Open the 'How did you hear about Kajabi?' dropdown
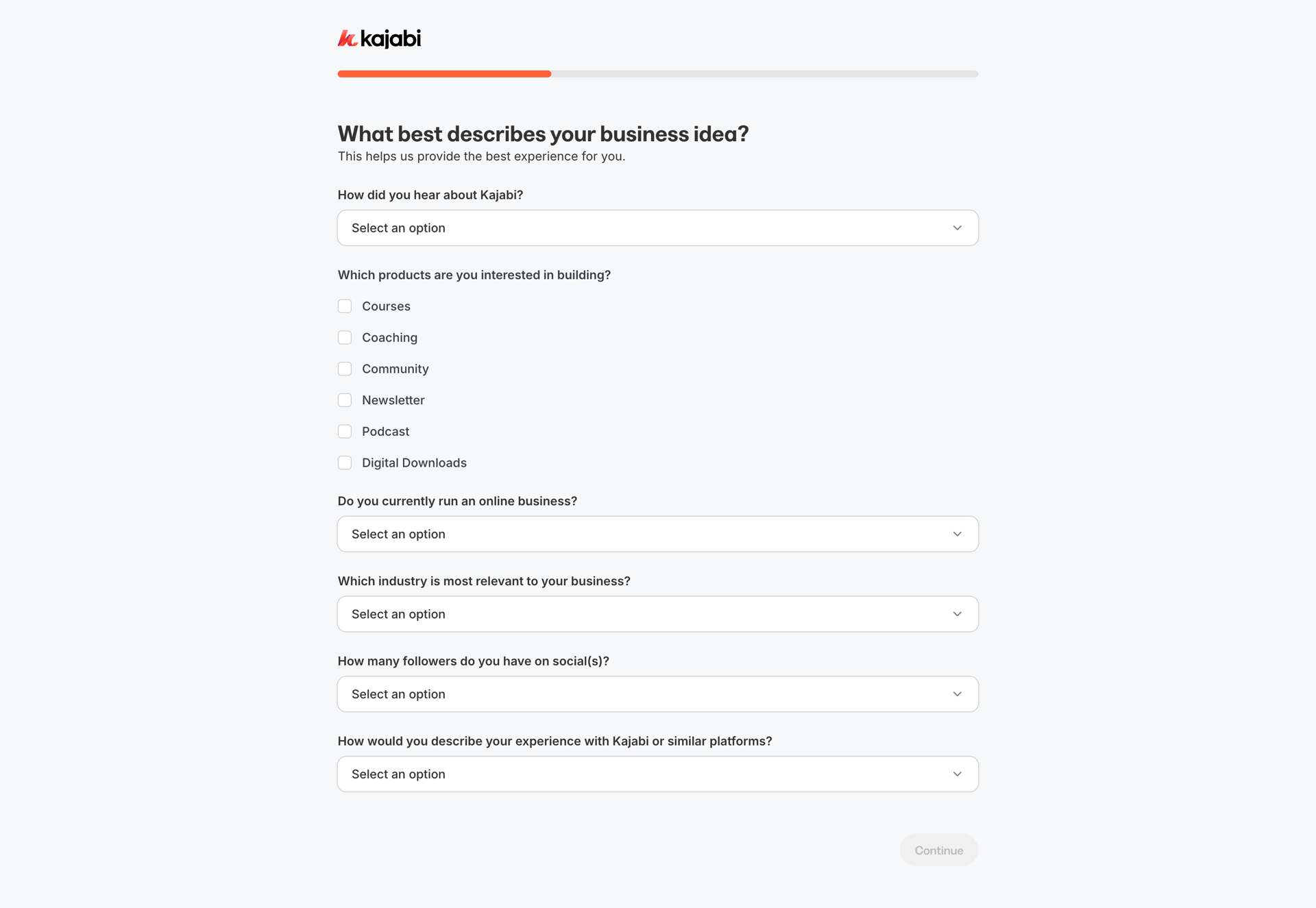Viewport: 1316px width, 908px height. tap(657, 228)
